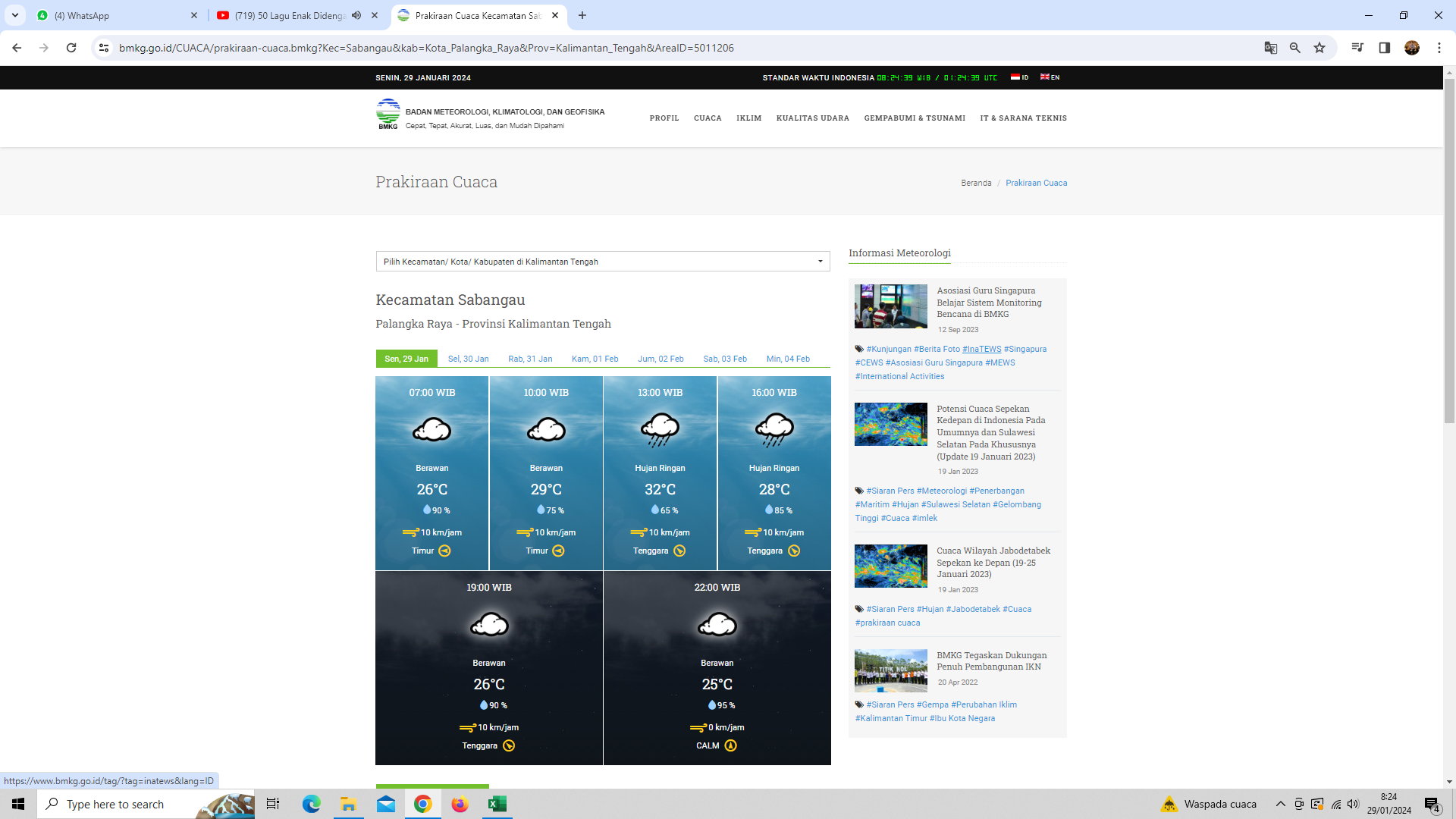Screen dimensions: 1456x819
Task: Click Windows taskbar search box
Action: point(146,804)
